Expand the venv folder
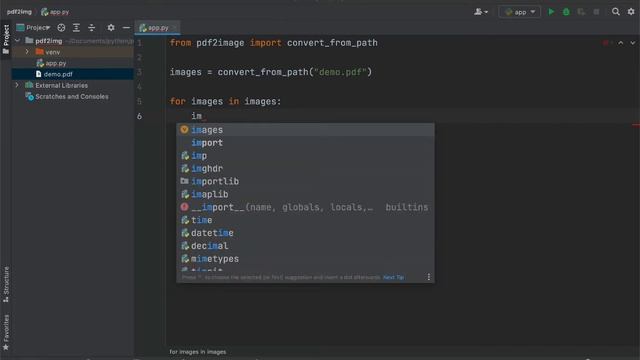Screen dimensions: 640x360 coord(27,52)
